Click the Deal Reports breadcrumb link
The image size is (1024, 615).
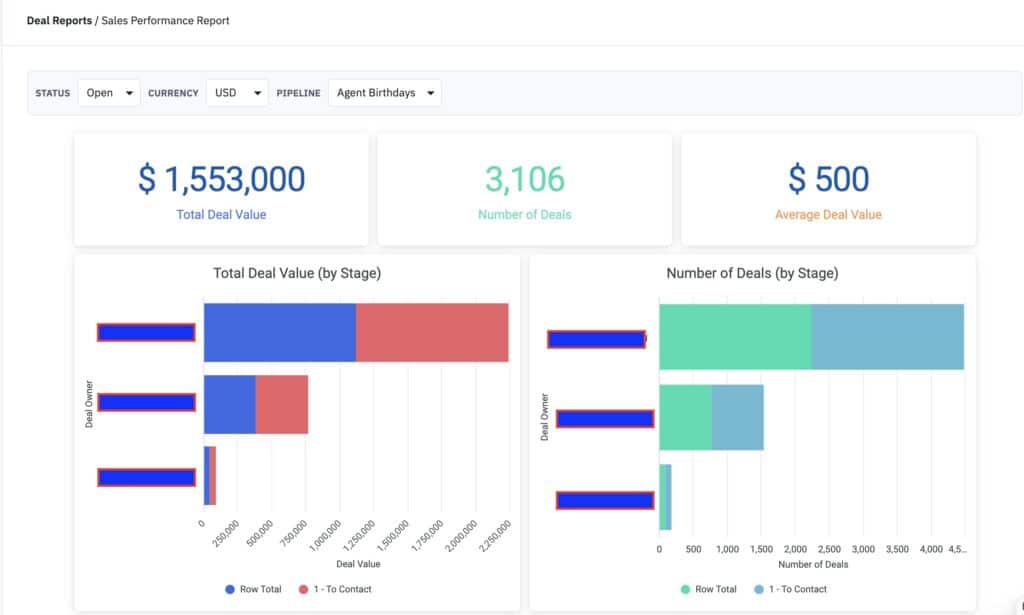pos(59,21)
